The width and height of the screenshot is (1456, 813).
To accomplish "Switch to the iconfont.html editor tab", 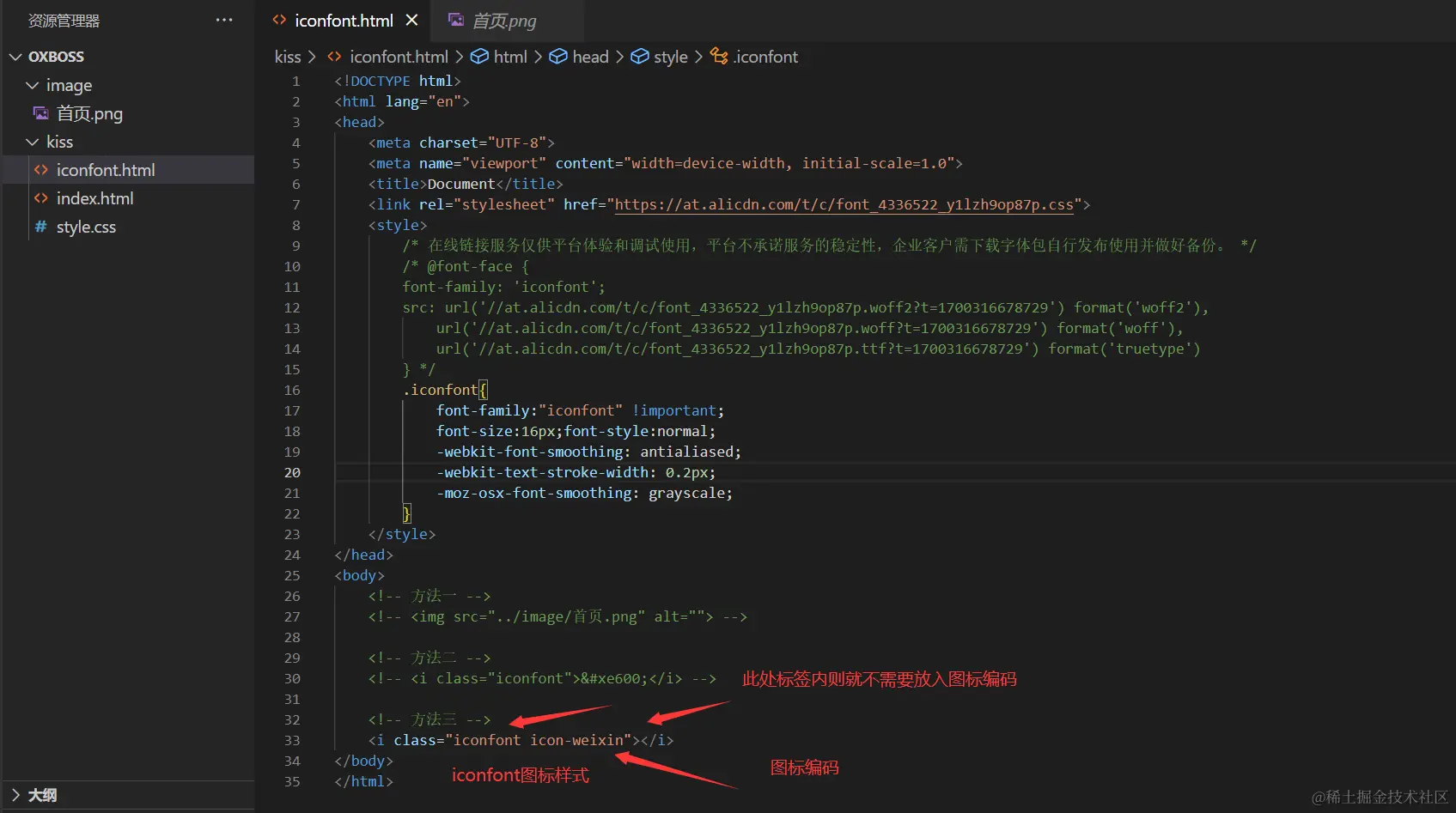I will (x=344, y=21).
